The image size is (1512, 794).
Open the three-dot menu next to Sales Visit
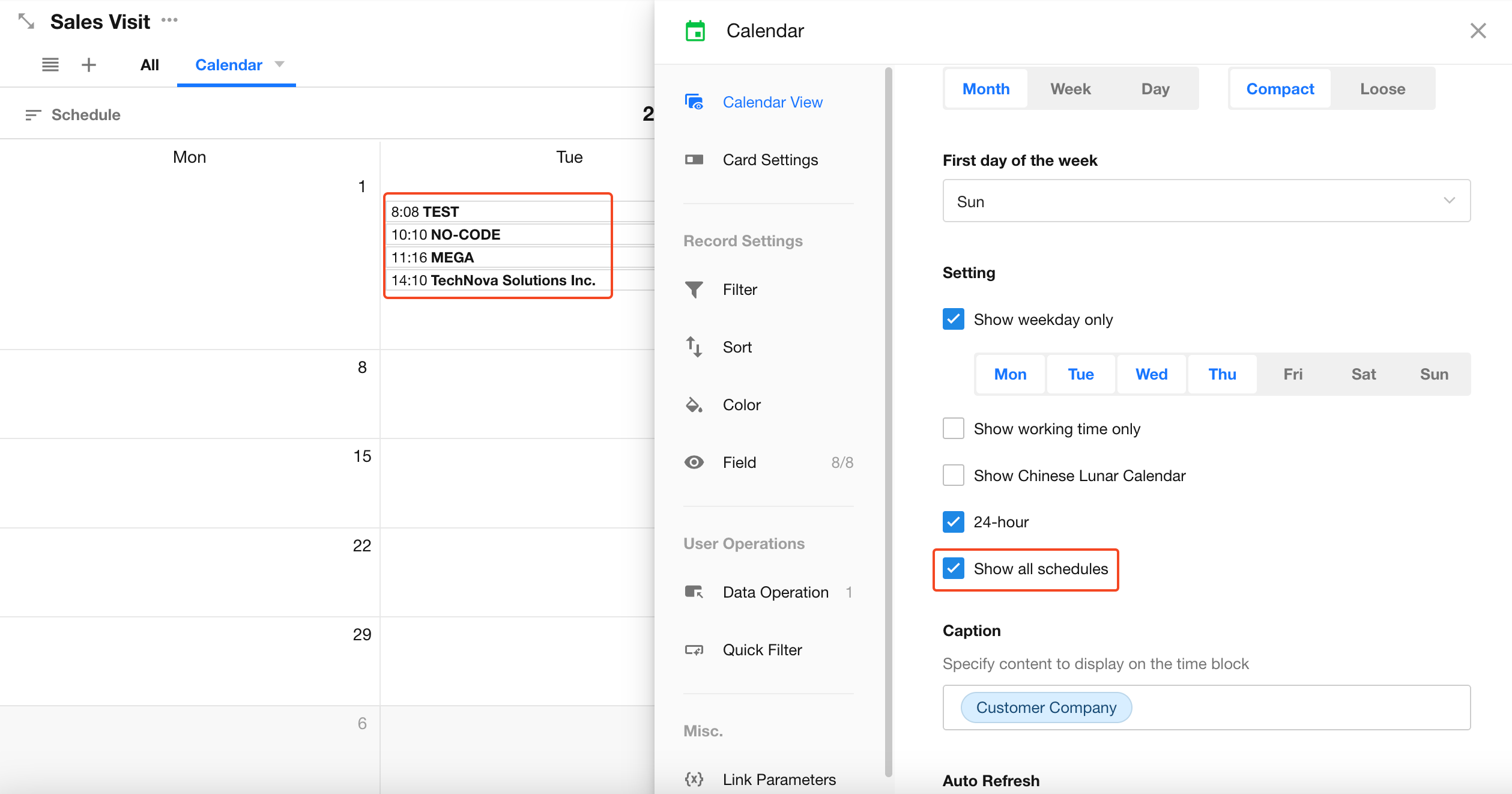[169, 20]
